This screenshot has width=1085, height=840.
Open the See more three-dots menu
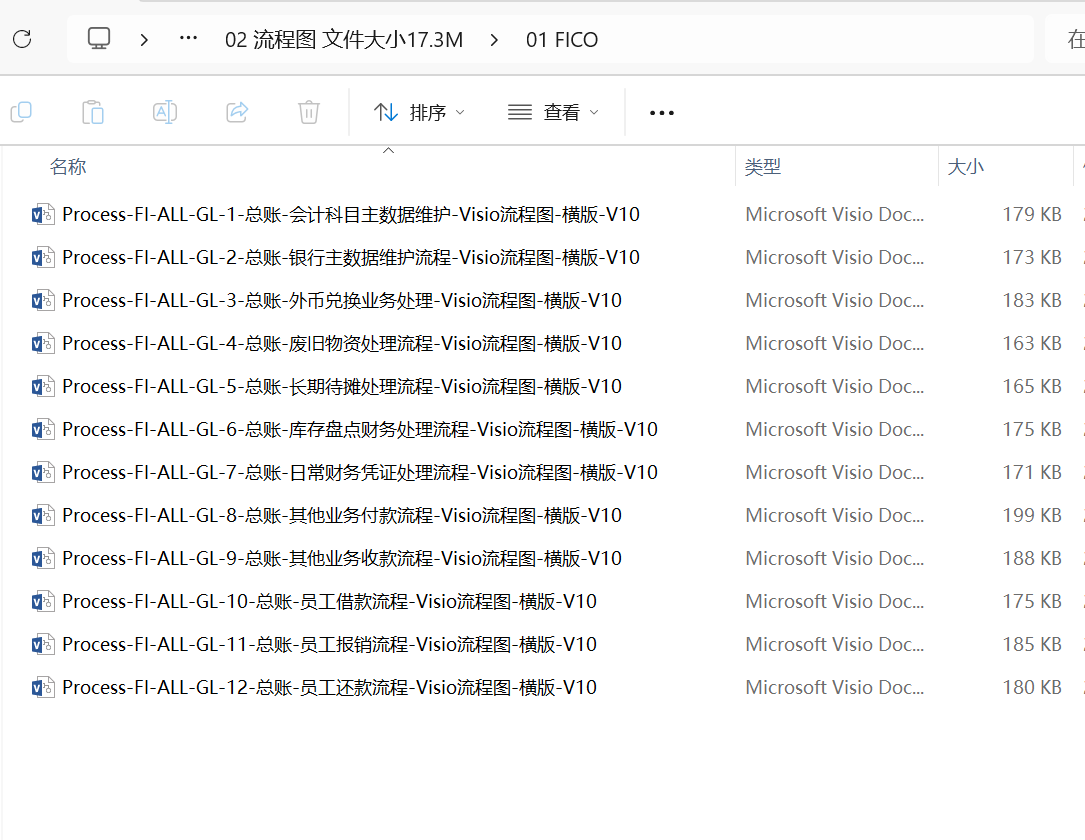click(662, 112)
